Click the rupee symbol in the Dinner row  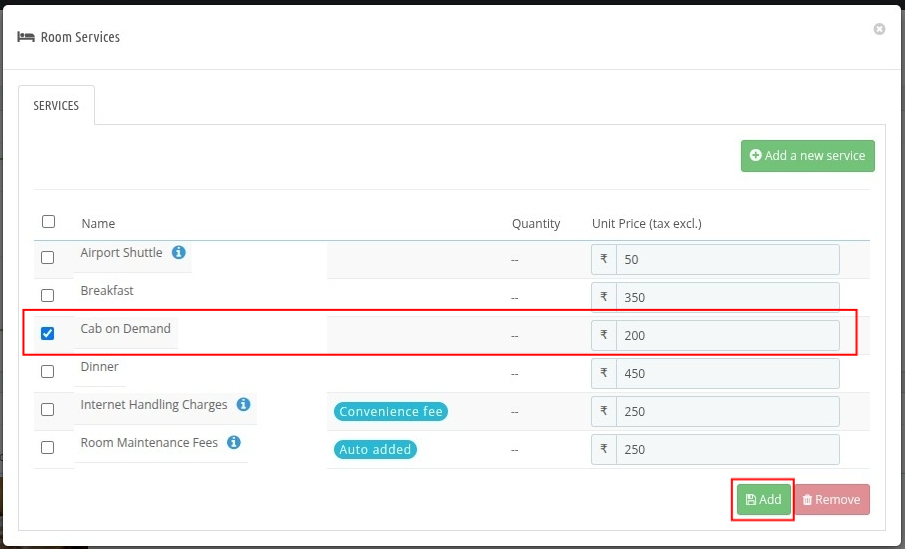click(604, 374)
